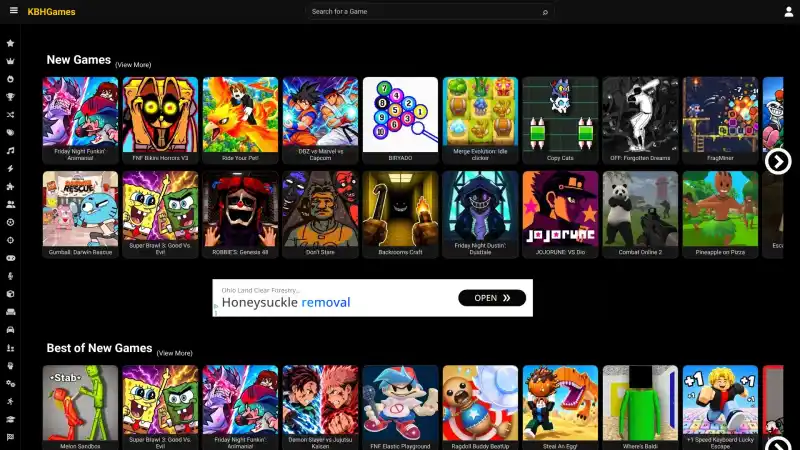Open Copy Cats game
This screenshot has width=800, height=450.
[x=560, y=120]
